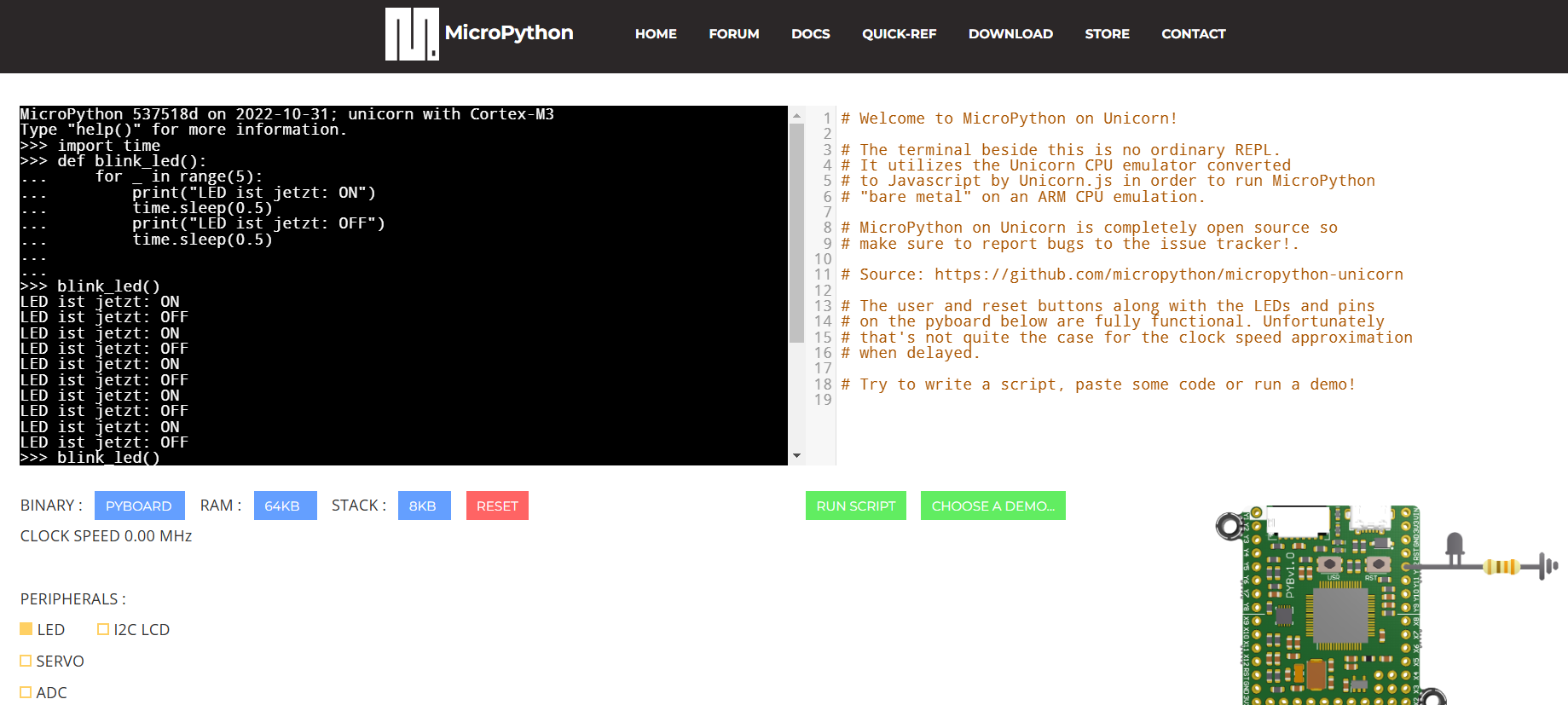The height and width of the screenshot is (705, 1568).
Task: Click the green RUN SCRIPT button
Action: pyautogui.click(x=856, y=506)
